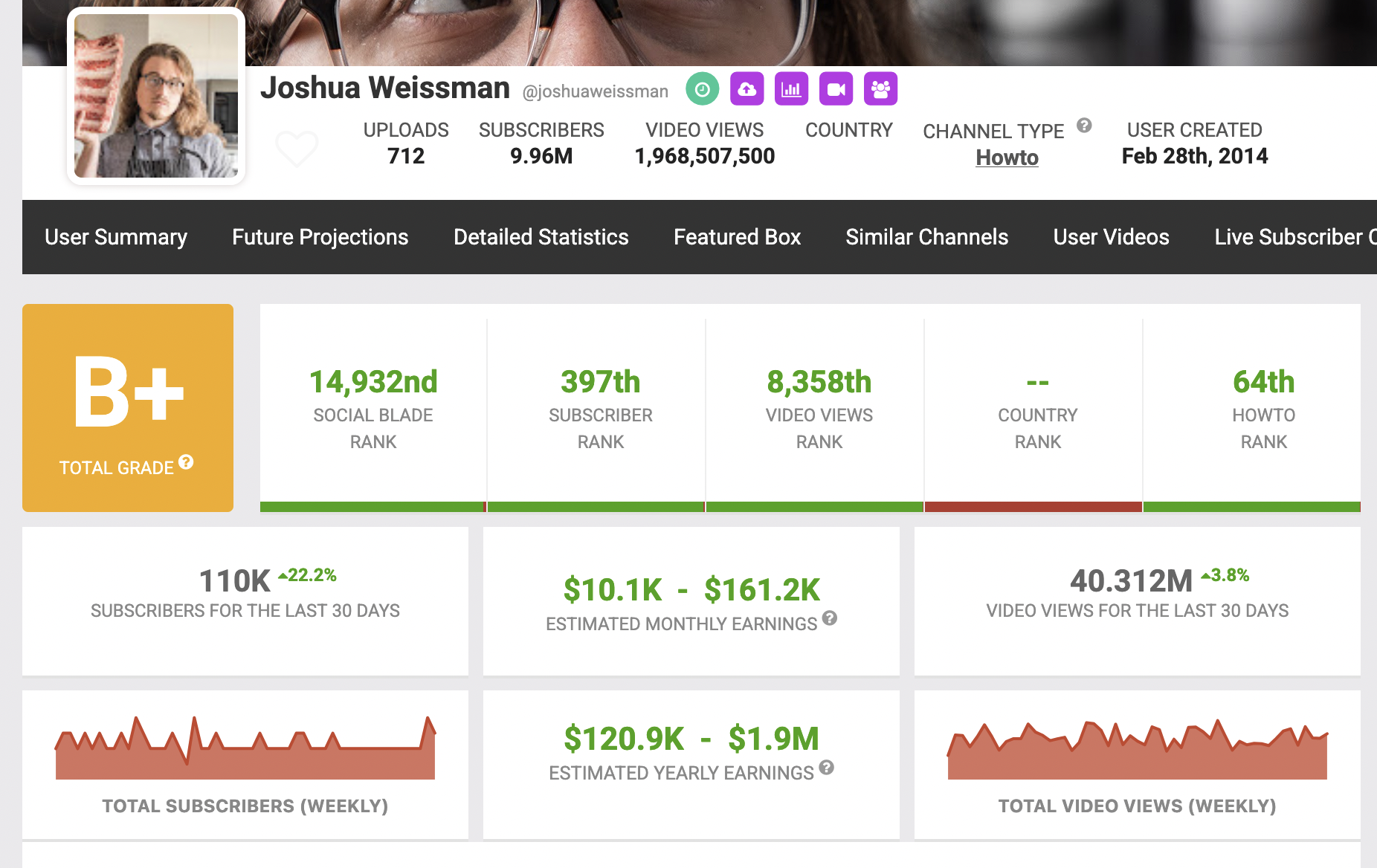Viewport: 1377px width, 868px height.
Task: Click the purple cloud upload icon
Action: coord(747,89)
